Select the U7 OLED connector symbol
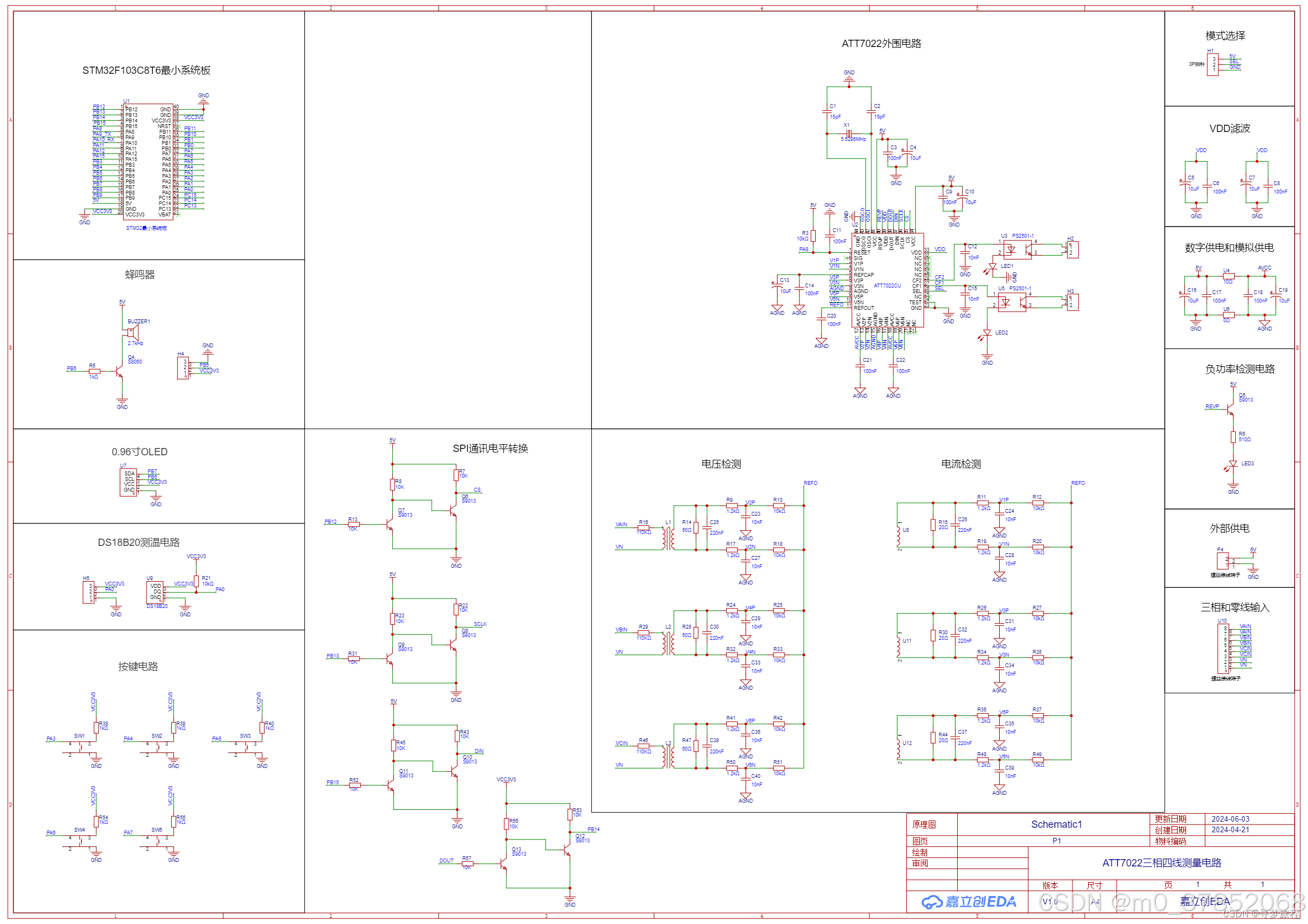Image resolution: width=1308 pixels, height=924 pixels. pos(128,483)
